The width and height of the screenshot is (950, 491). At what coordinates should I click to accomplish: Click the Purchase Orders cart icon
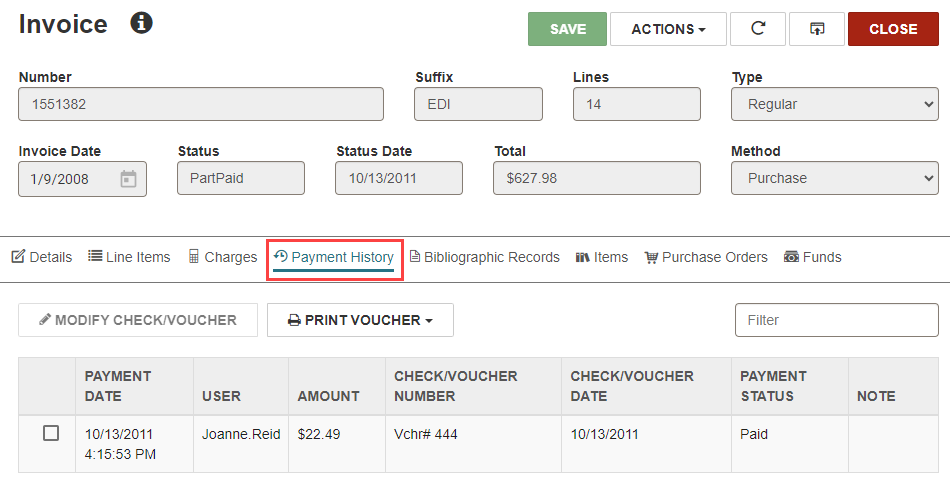(651, 258)
